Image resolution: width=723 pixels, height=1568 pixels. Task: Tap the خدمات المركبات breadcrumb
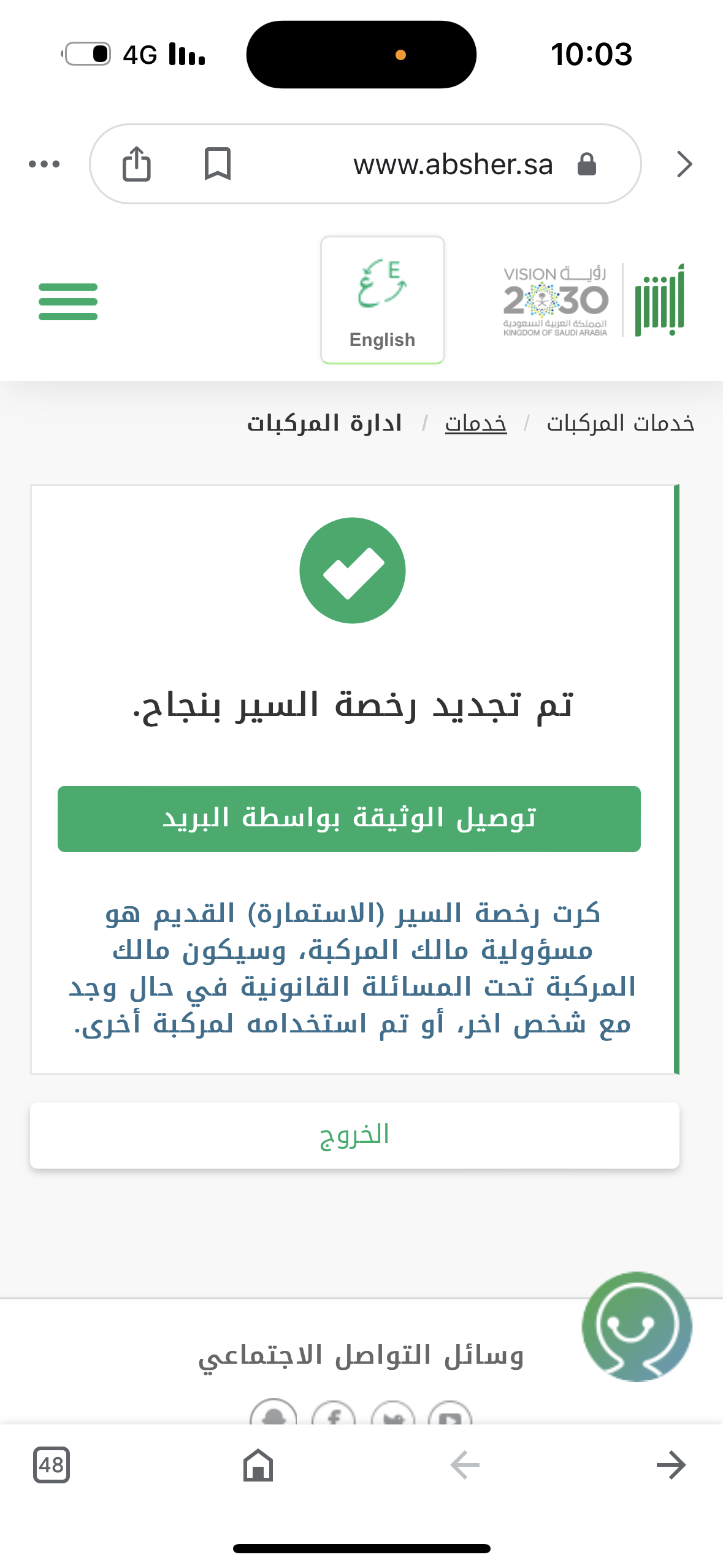(620, 423)
